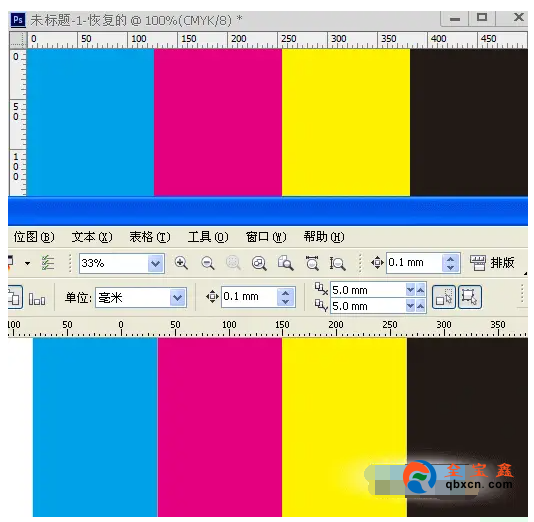Click the cyan bar in CorelDRAW canvas
534x522 pixels.
pyautogui.click(x=95, y=427)
